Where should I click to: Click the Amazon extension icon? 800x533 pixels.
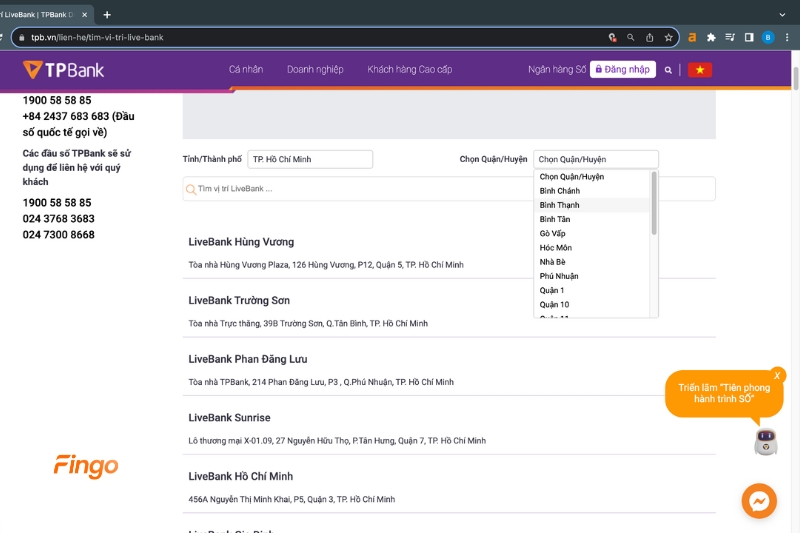tap(692, 37)
